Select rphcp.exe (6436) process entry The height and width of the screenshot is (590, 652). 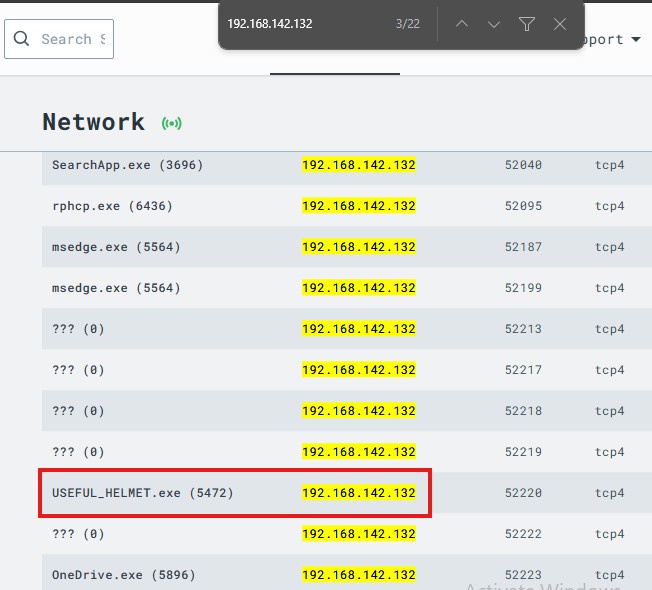point(347,206)
